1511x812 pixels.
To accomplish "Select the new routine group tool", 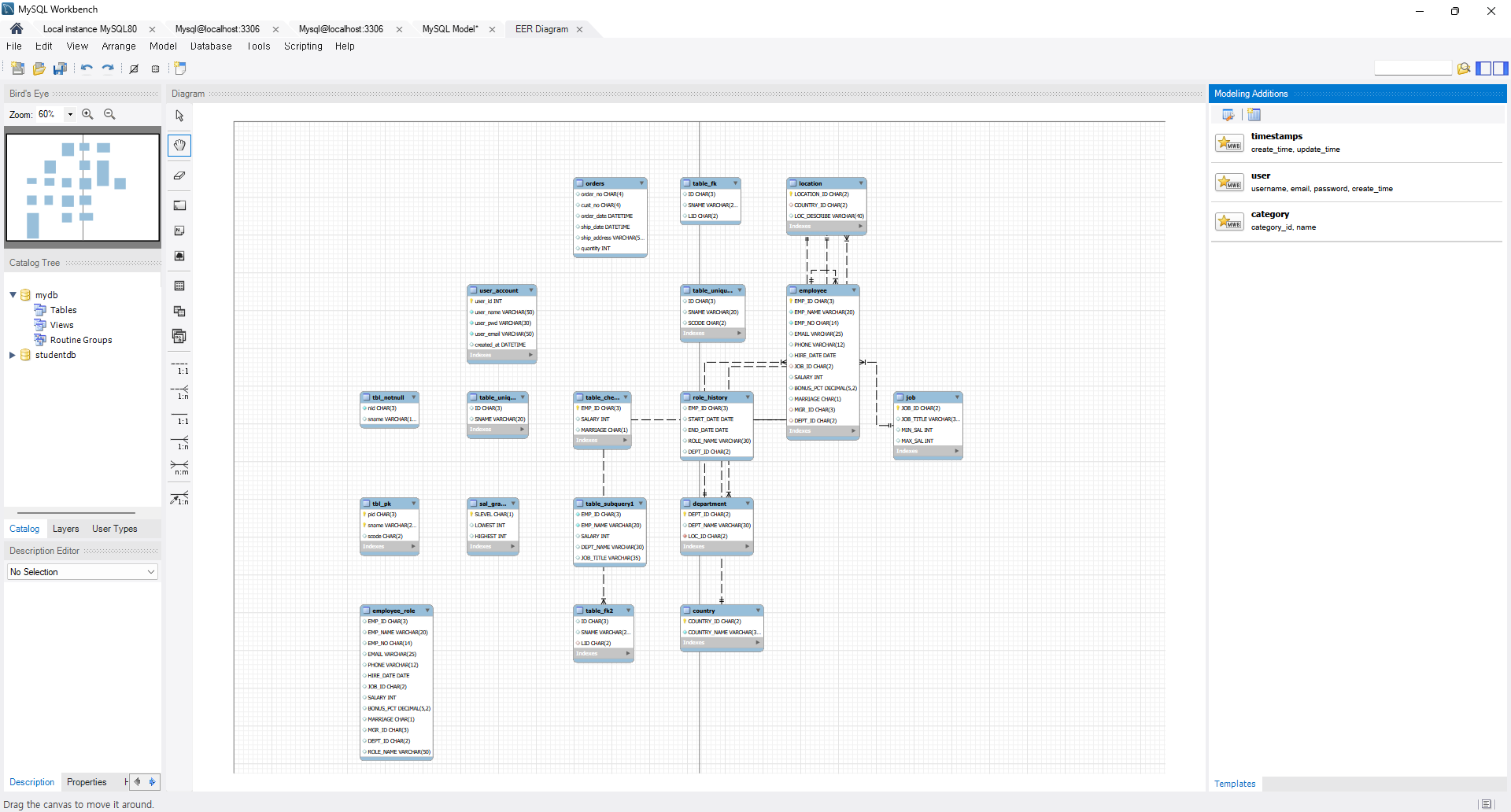I will [x=179, y=336].
